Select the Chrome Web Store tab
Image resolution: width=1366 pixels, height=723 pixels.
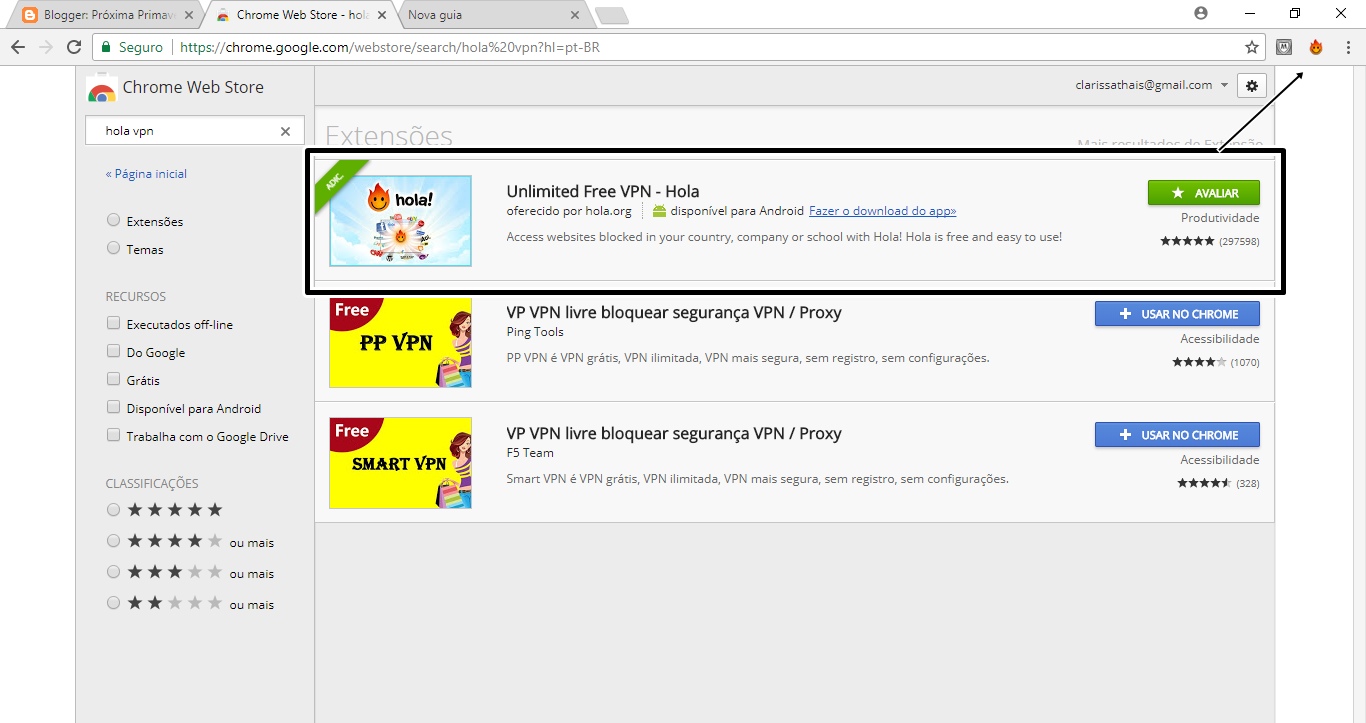pos(299,15)
